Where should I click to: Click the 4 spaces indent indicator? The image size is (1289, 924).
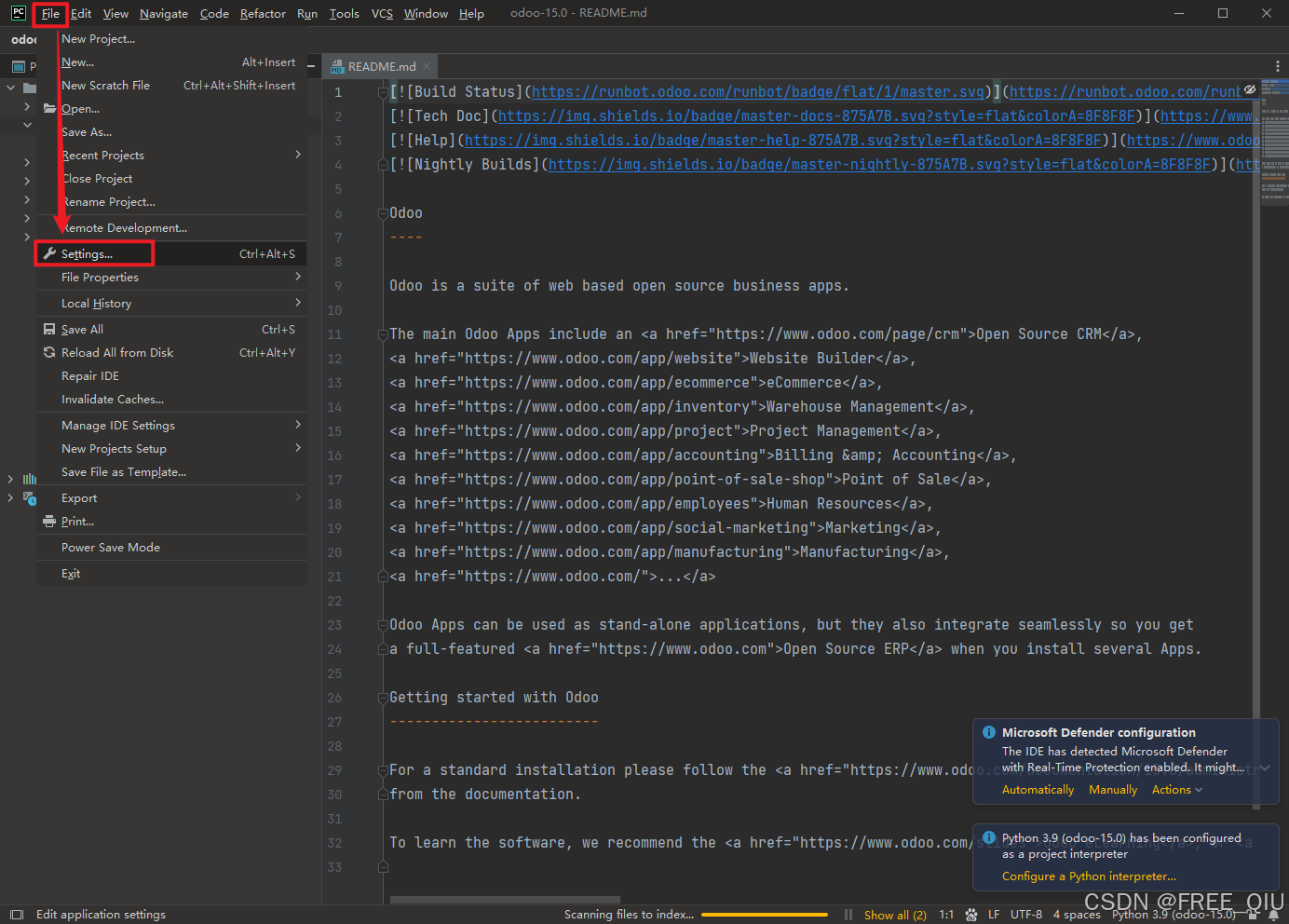coord(1077,915)
